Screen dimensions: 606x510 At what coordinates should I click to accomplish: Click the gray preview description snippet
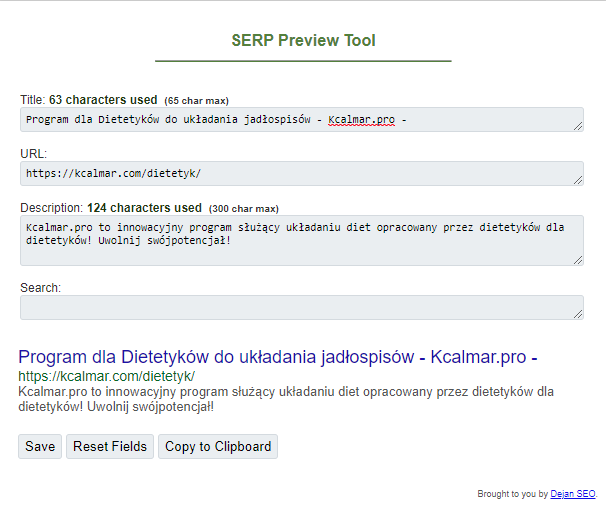[x=285, y=399]
